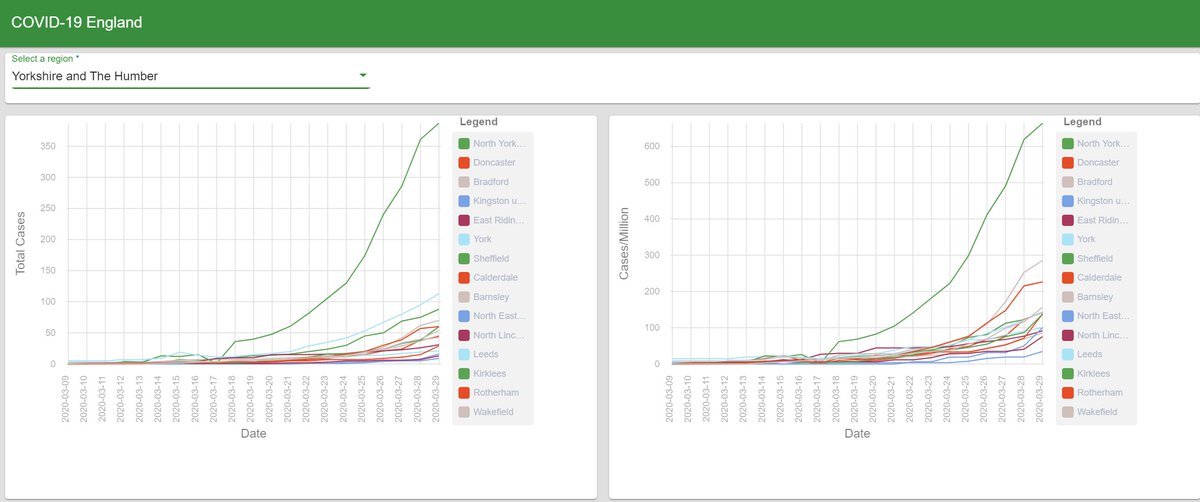Click 2020-03-29 date tick in Total Cases chart
The height and width of the screenshot is (502, 1200).
pos(437,397)
